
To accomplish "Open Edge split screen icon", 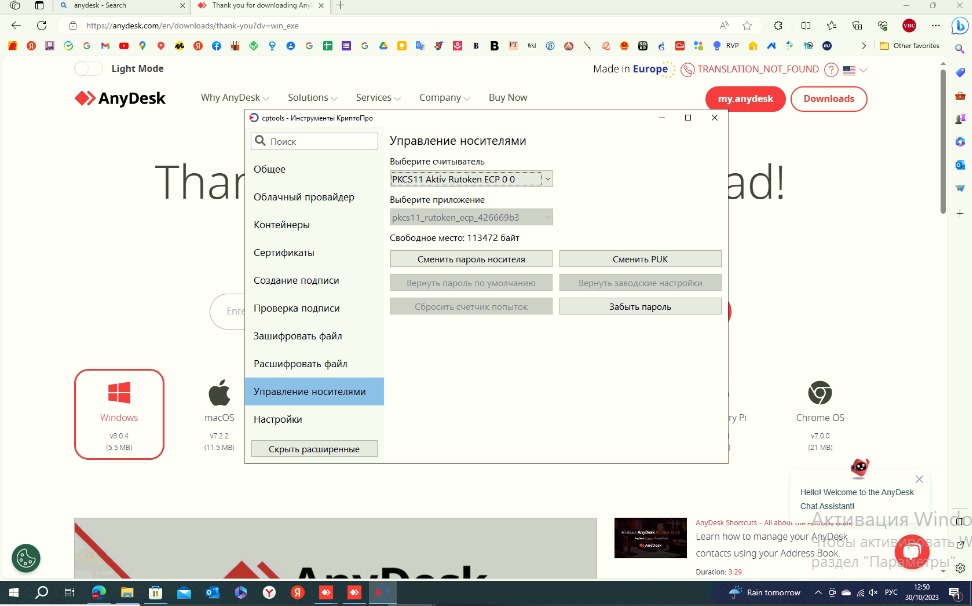I will pos(805,25).
